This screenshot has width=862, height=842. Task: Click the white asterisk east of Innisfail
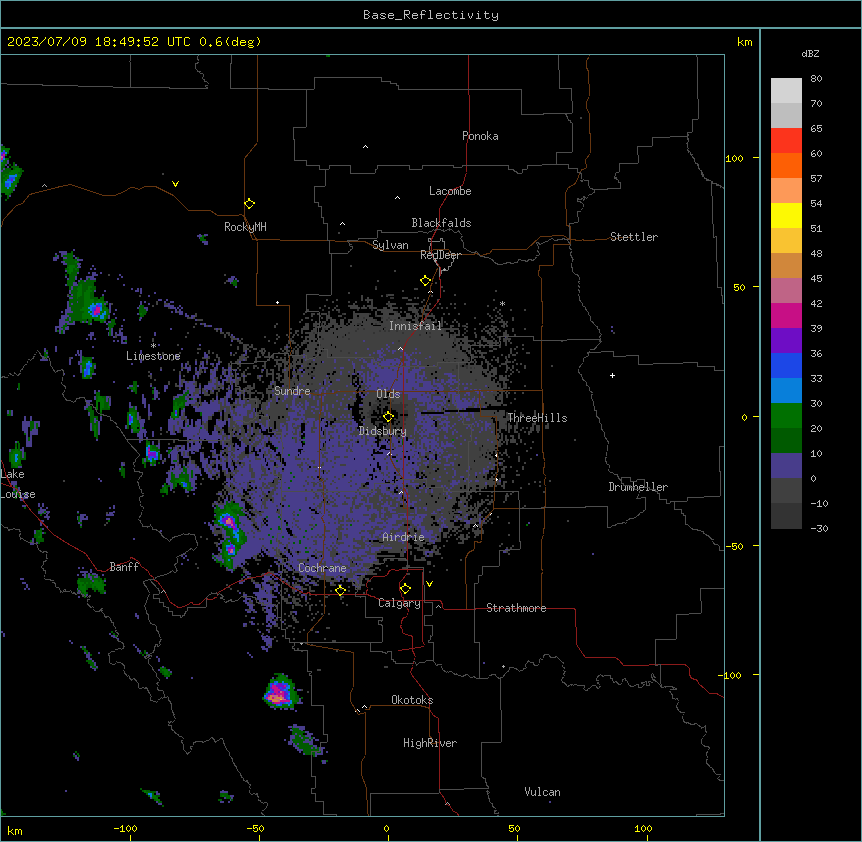[x=502, y=303]
